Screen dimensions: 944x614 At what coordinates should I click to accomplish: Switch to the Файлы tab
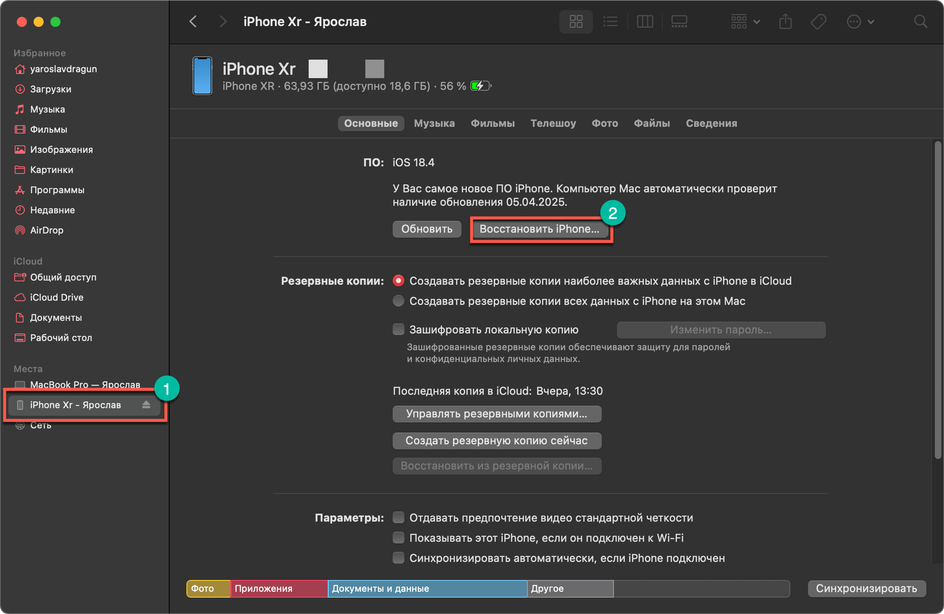tap(651, 123)
